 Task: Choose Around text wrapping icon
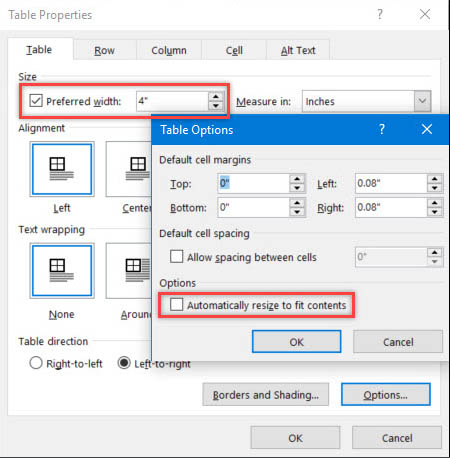[129, 271]
